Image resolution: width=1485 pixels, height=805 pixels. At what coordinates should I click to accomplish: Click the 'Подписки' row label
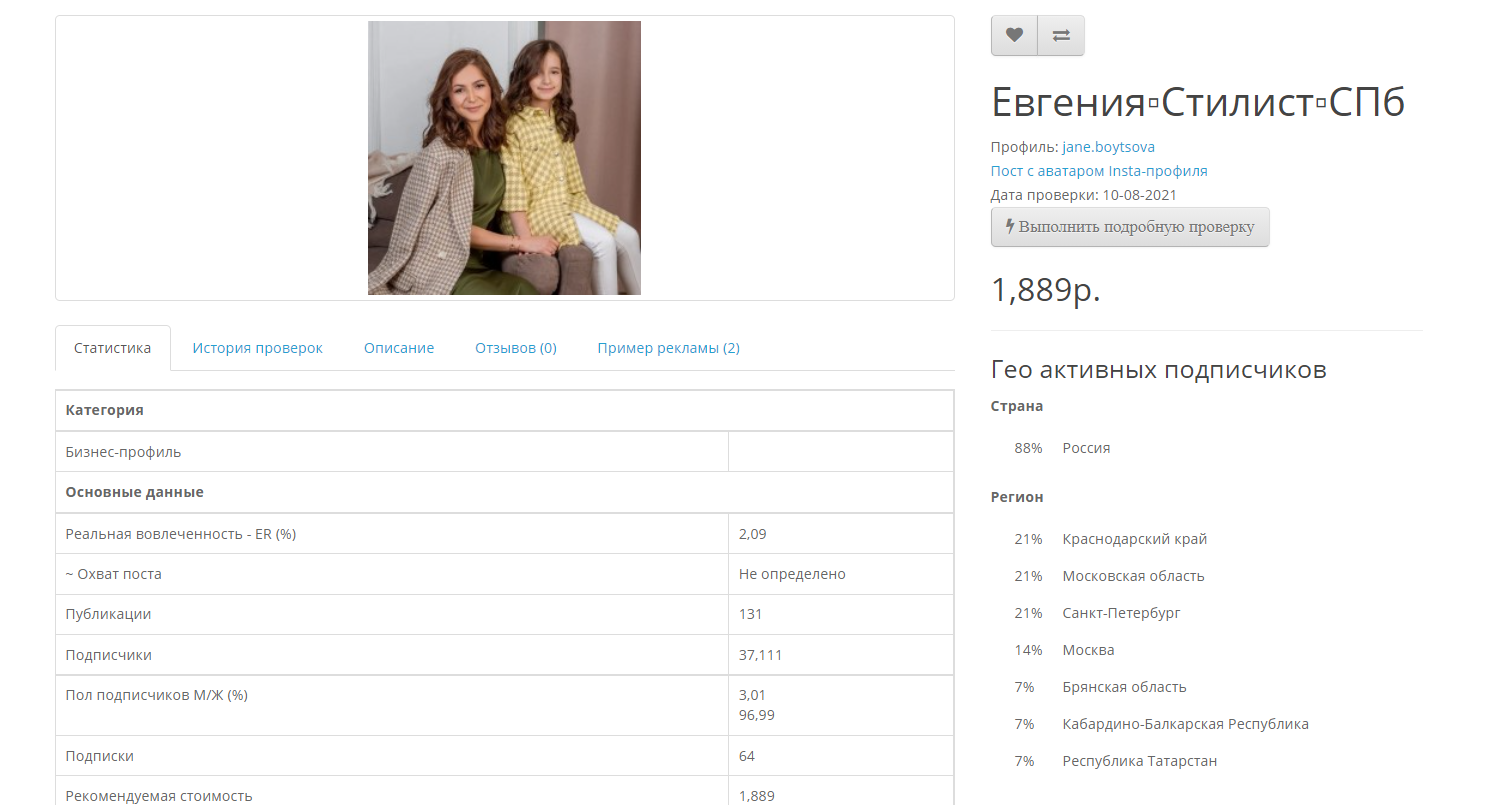click(100, 756)
